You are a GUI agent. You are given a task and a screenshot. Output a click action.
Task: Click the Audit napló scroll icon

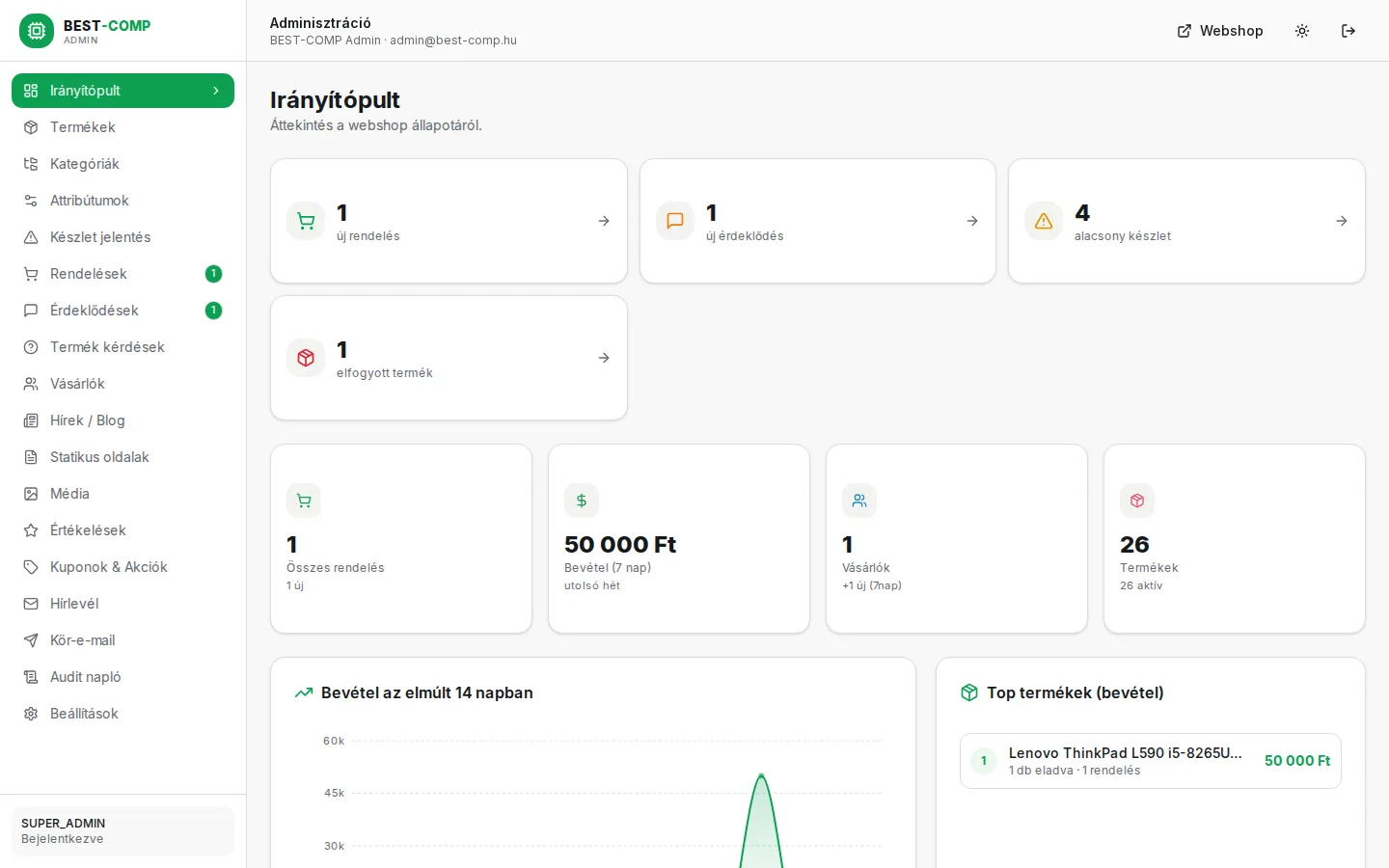[31, 677]
